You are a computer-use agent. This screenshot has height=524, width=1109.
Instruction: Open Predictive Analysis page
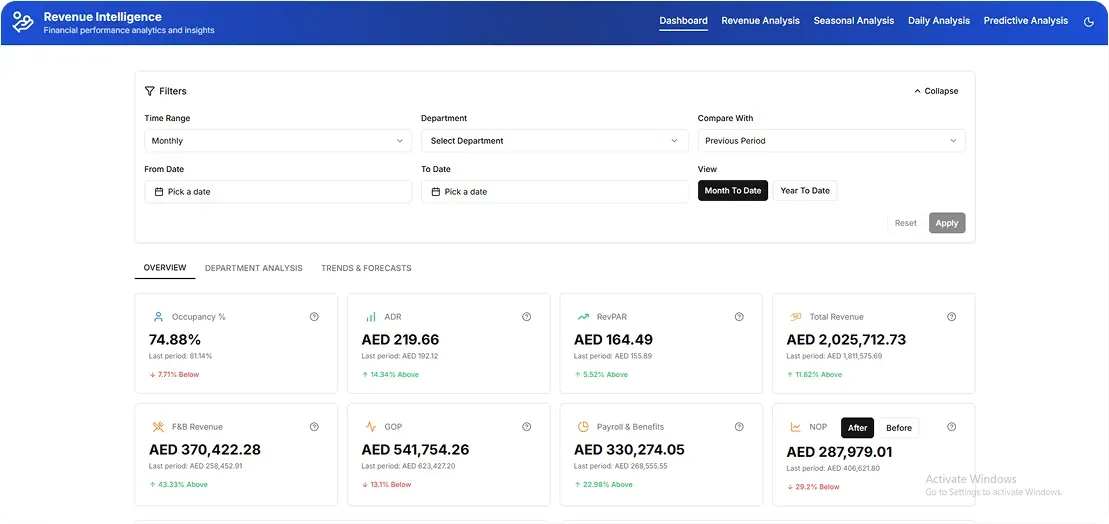coord(1026,21)
